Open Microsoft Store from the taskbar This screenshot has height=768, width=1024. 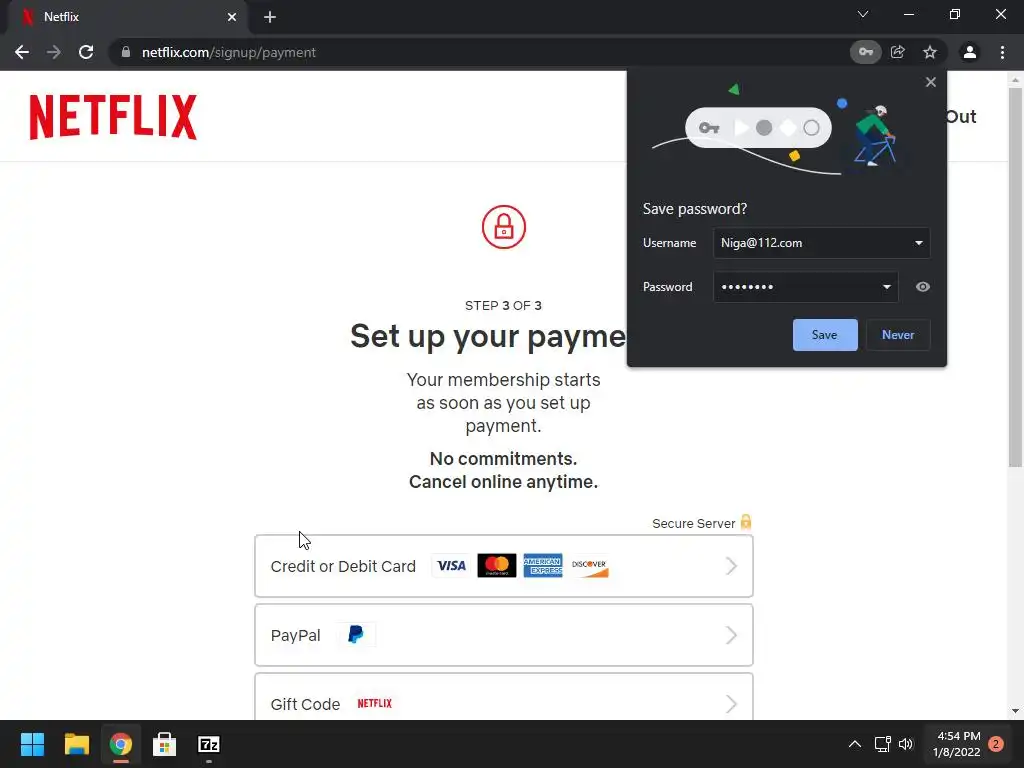click(165, 744)
